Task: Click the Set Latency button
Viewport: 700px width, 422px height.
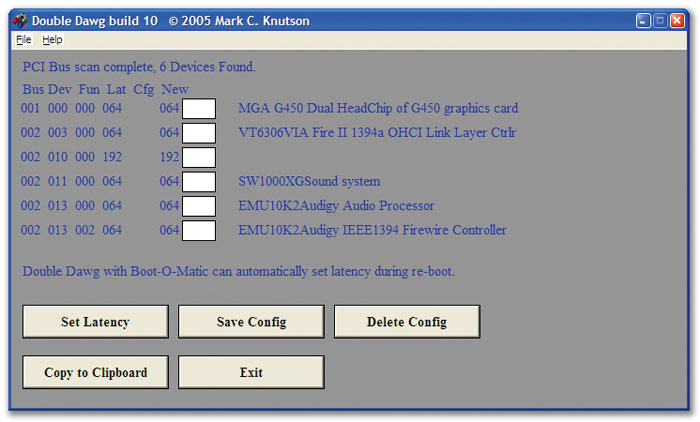Action: coord(96,322)
